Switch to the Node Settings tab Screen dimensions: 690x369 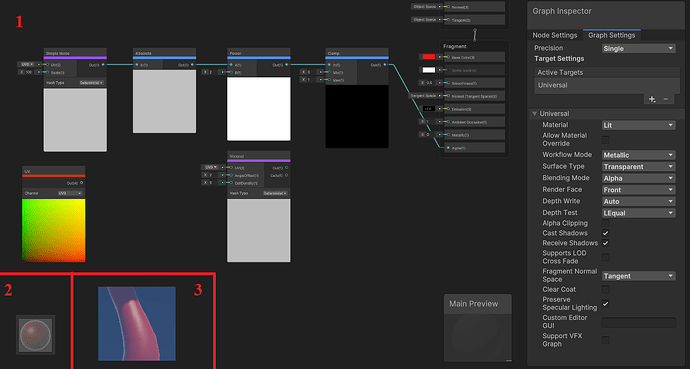click(554, 35)
